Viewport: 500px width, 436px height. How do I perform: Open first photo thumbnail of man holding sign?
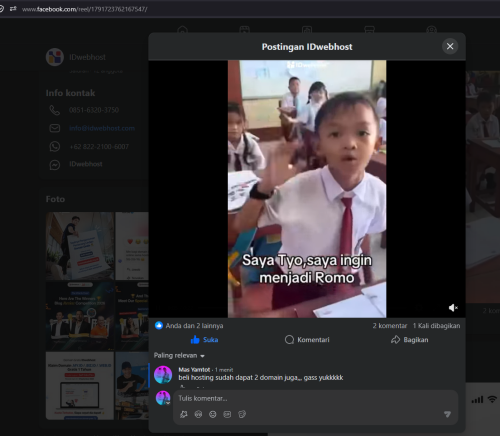[x=80, y=246]
